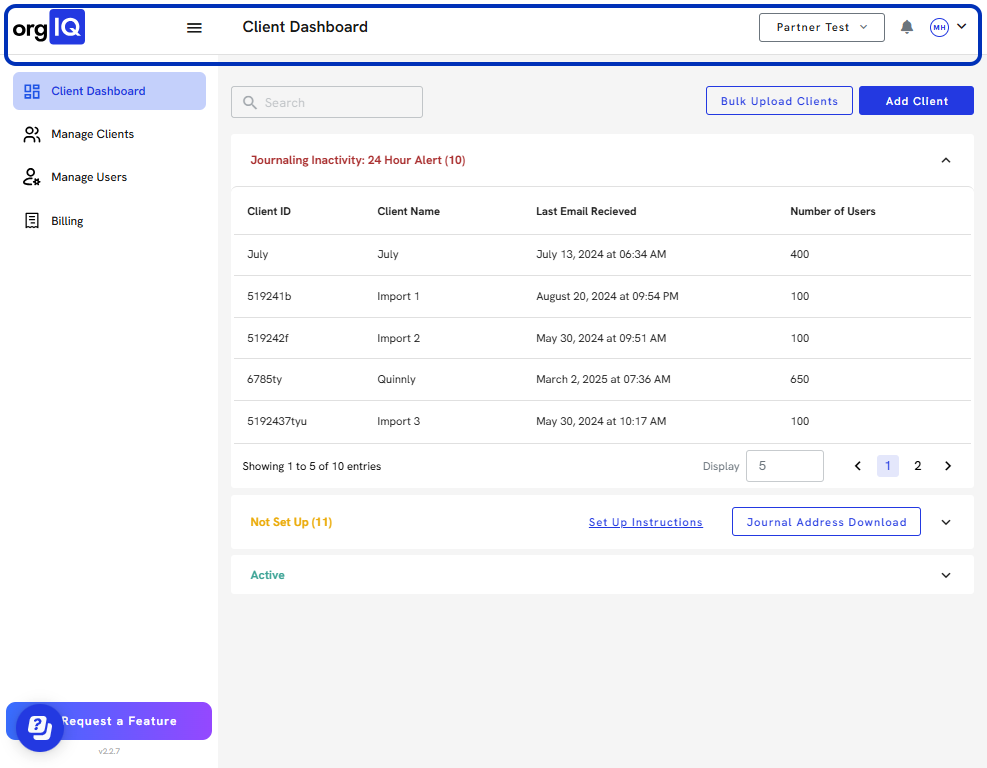Click the Manage Clients sidebar icon
Screen dimensions: 987x768
click(32, 134)
